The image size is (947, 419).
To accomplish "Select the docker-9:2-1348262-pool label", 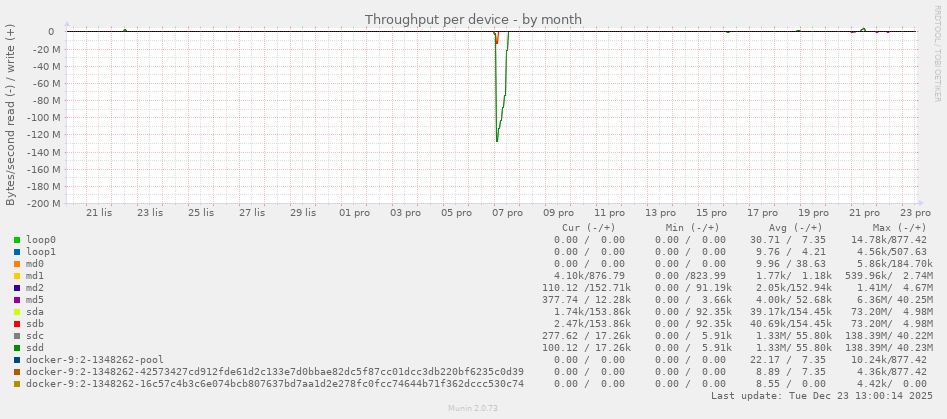I will (95, 360).
